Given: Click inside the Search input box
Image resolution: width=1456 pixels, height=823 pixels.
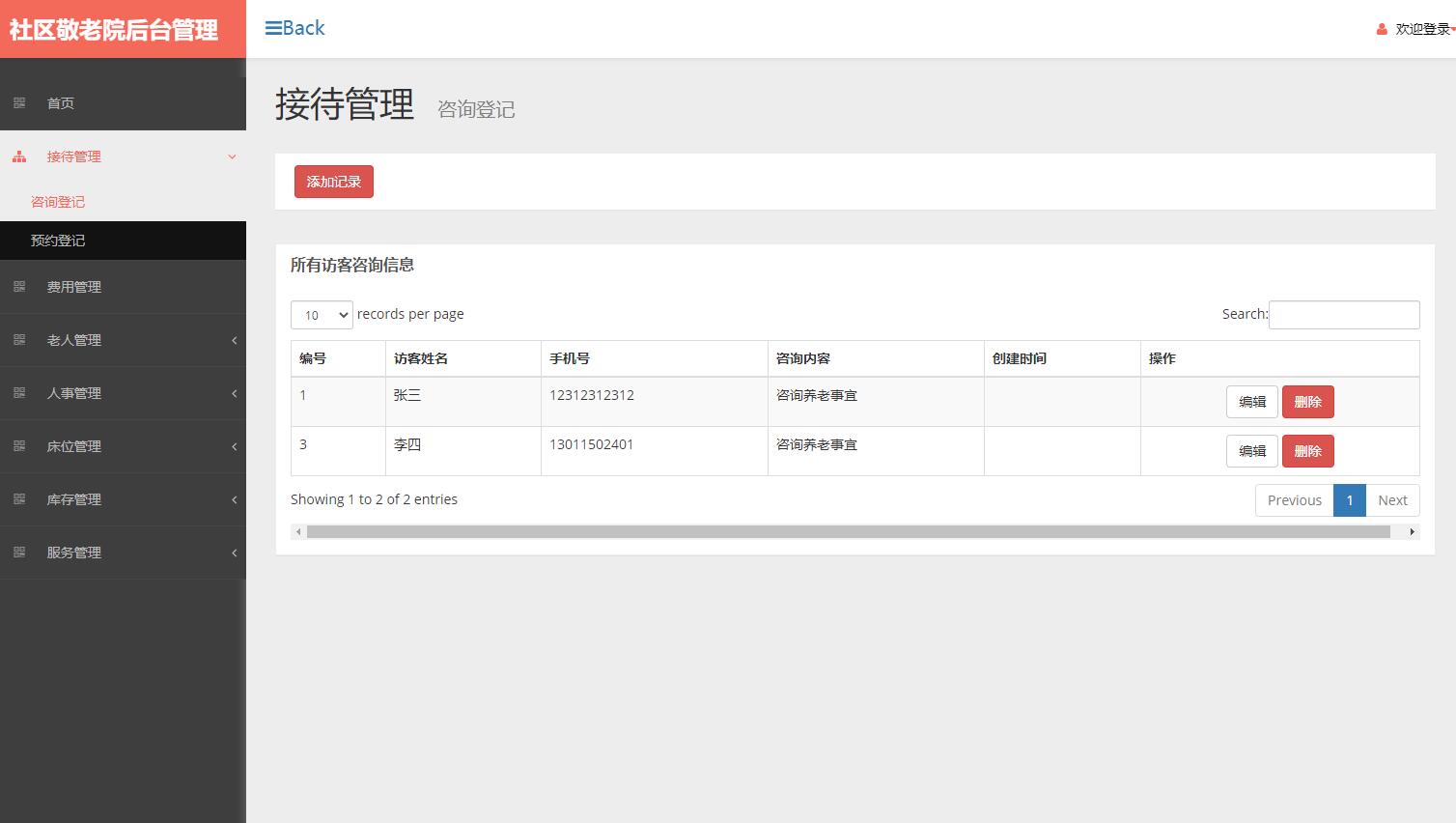Looking at the screenshot, I should [x=1344, y=314].
